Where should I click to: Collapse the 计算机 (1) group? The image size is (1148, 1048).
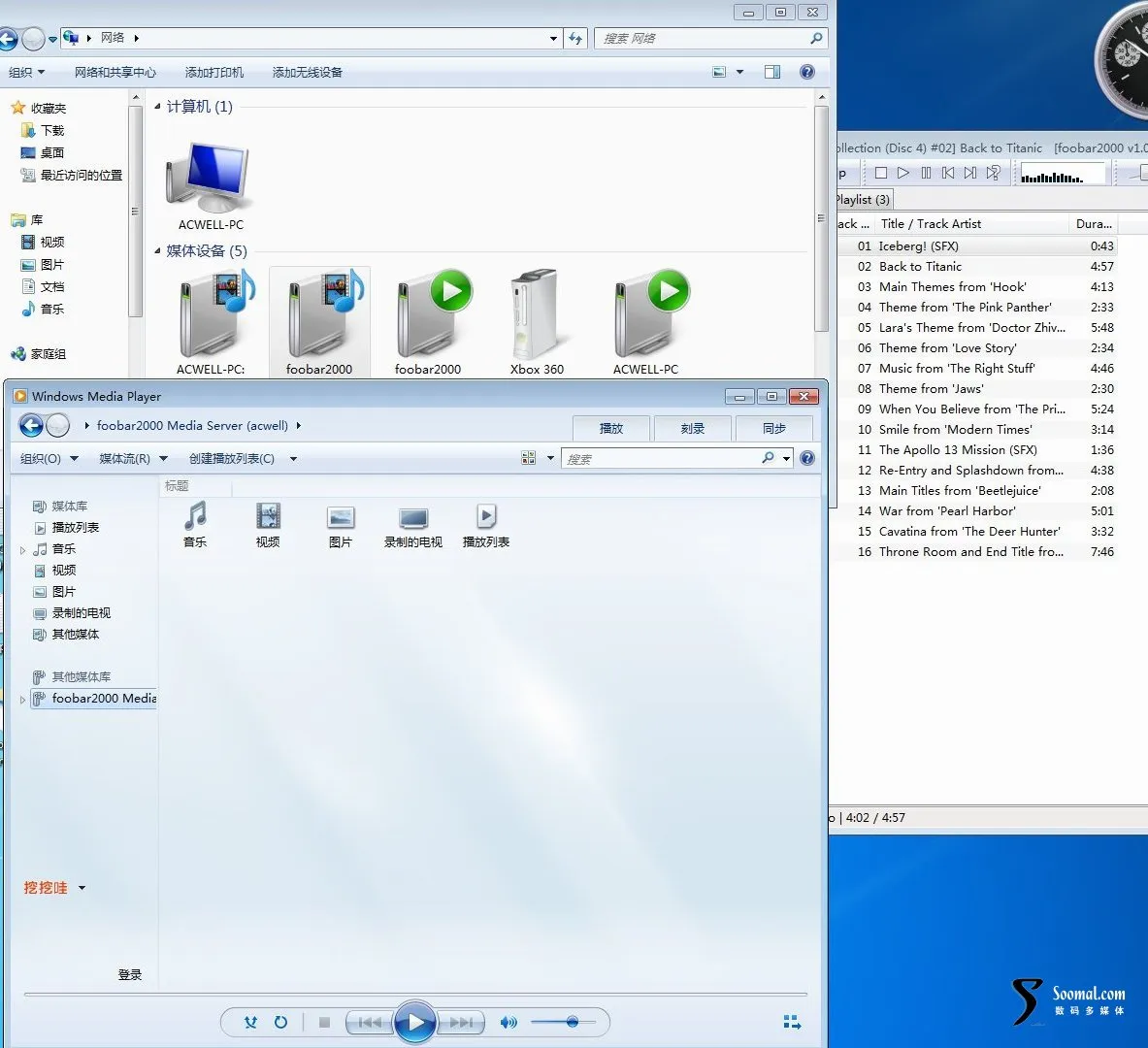pos(157,107)
